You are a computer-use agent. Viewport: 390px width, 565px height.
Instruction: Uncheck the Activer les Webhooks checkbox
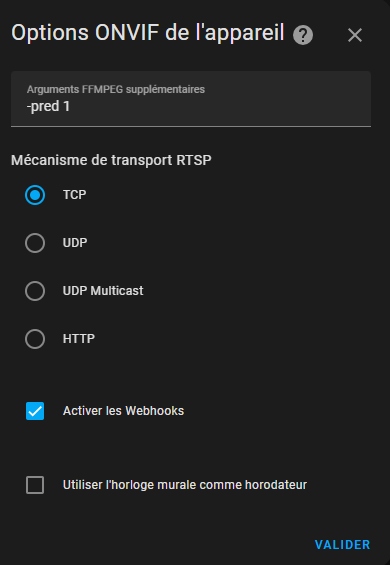tap(35, 411)
